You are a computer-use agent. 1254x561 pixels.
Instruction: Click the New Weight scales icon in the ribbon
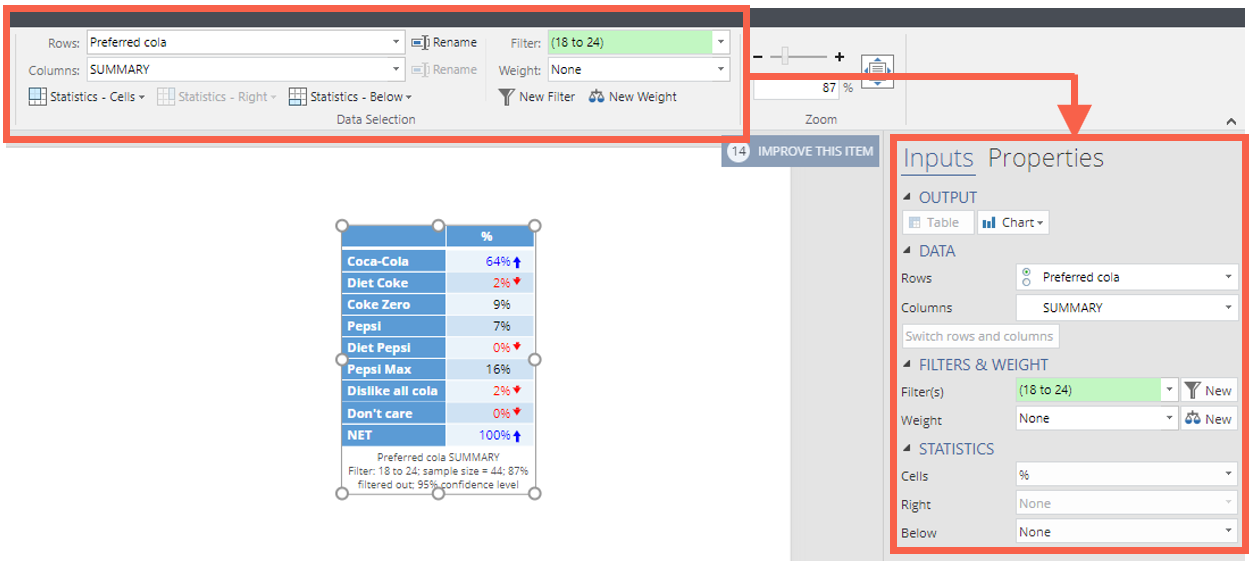coord(597,97)
